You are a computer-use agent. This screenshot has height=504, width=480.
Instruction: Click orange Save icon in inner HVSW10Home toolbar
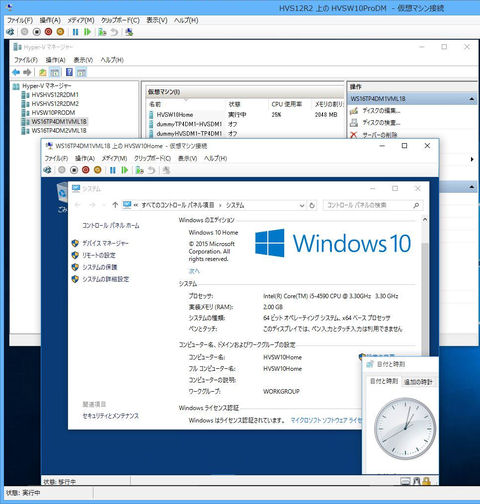coord(98,170)
